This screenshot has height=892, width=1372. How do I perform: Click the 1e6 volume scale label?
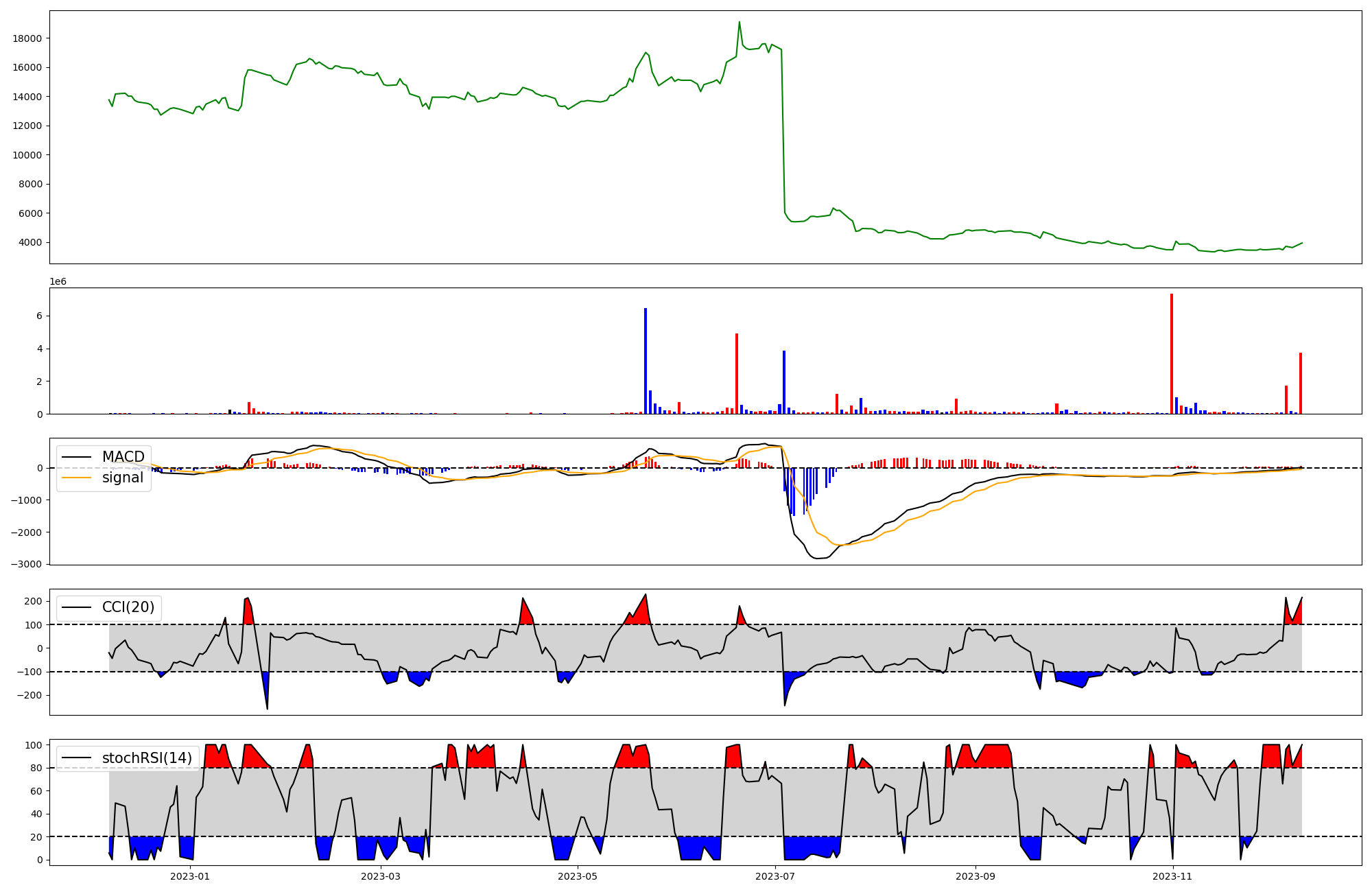click(58, 282)
